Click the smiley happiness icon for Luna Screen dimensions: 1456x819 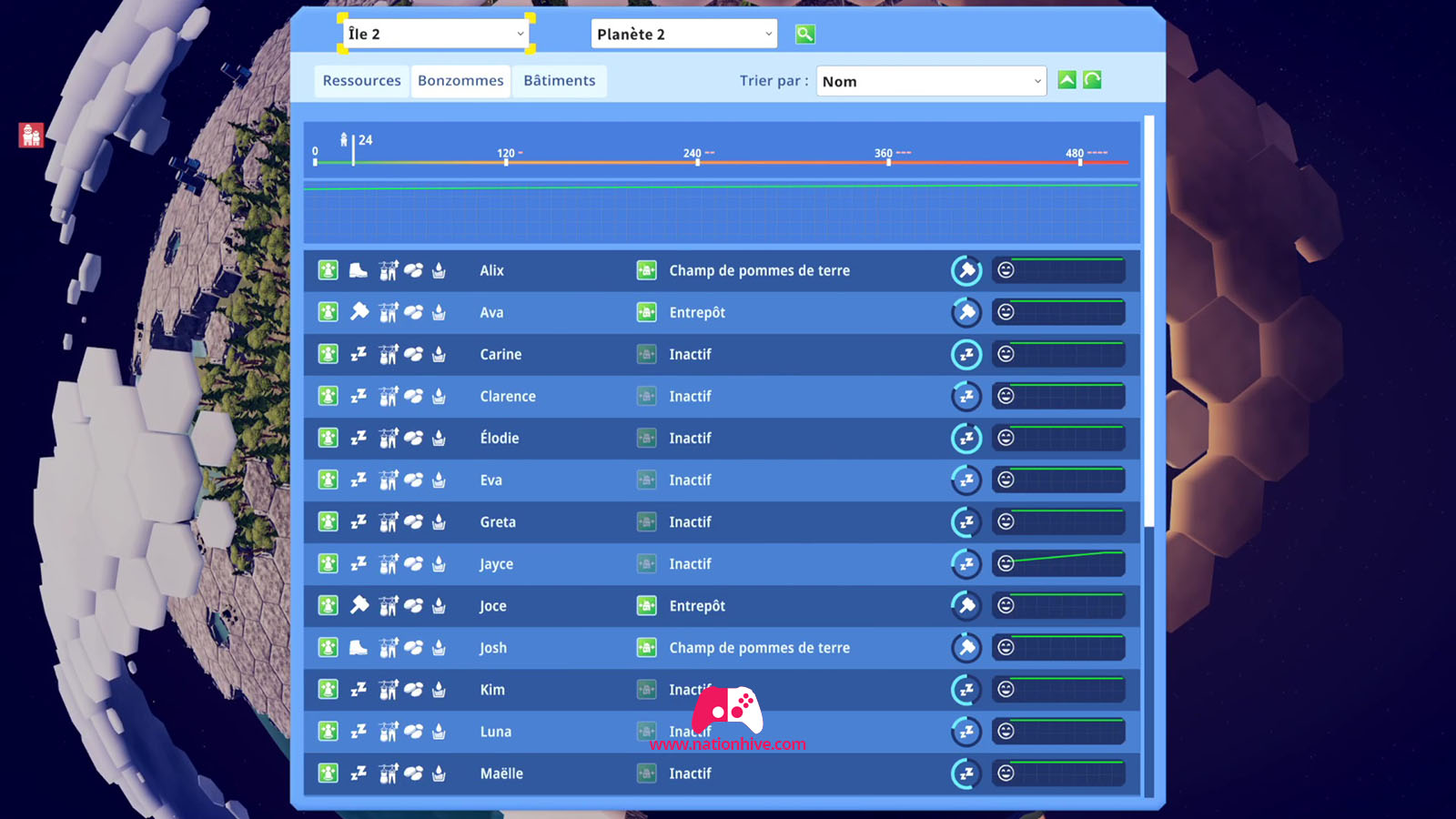(1006, 731)
